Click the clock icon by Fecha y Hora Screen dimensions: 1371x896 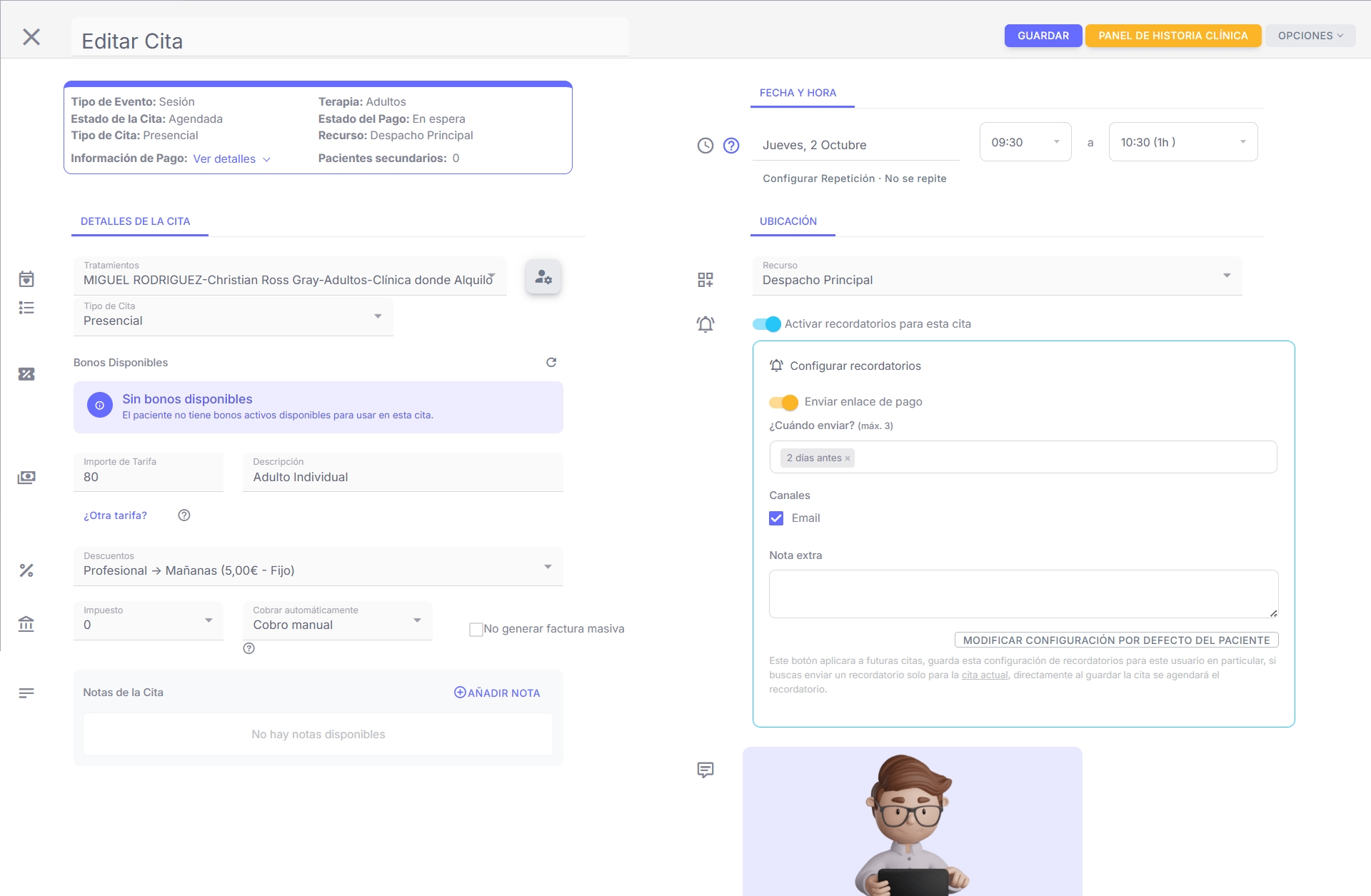(x=705, y=146)
